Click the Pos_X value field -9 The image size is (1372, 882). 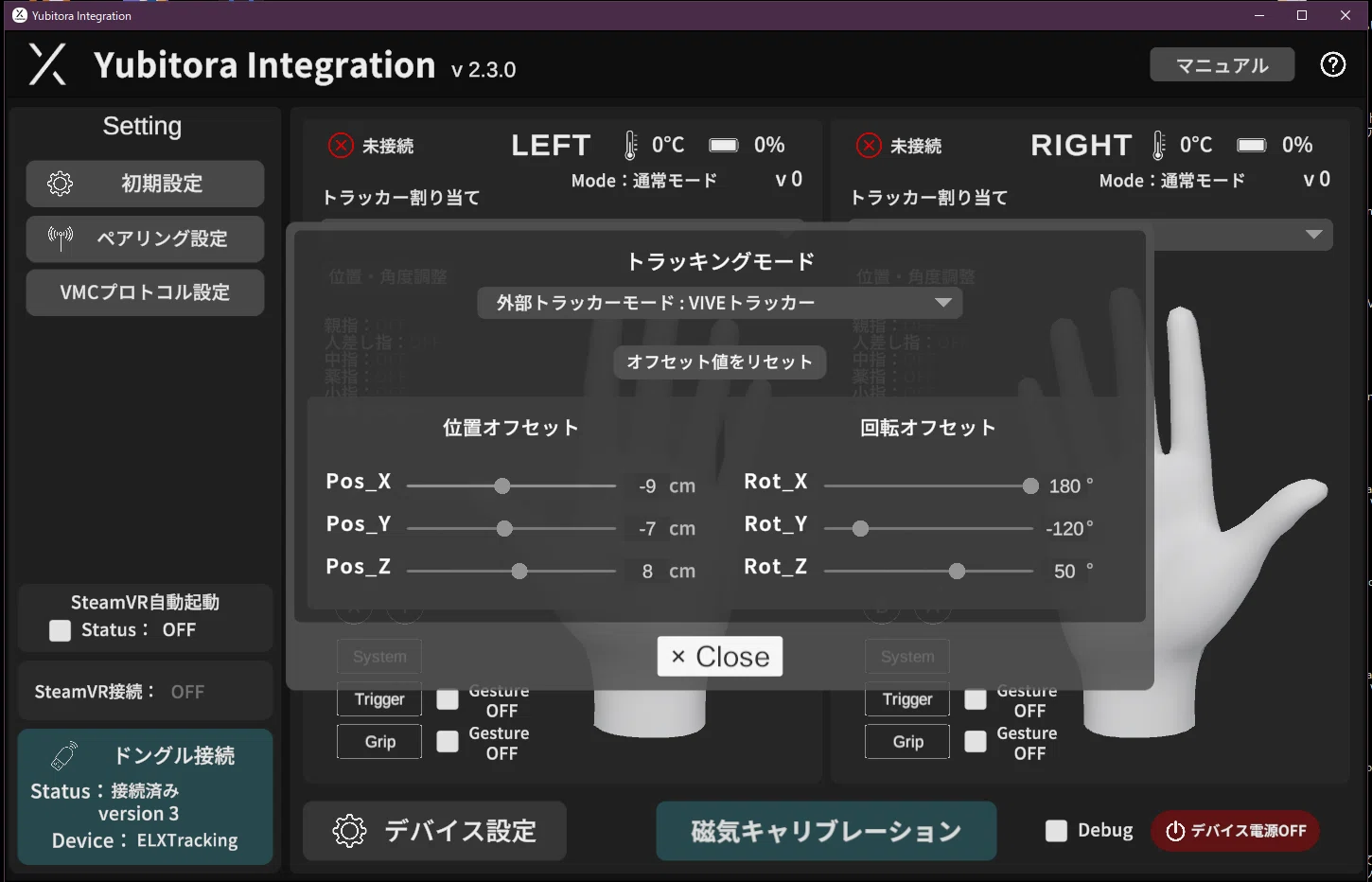647,486
